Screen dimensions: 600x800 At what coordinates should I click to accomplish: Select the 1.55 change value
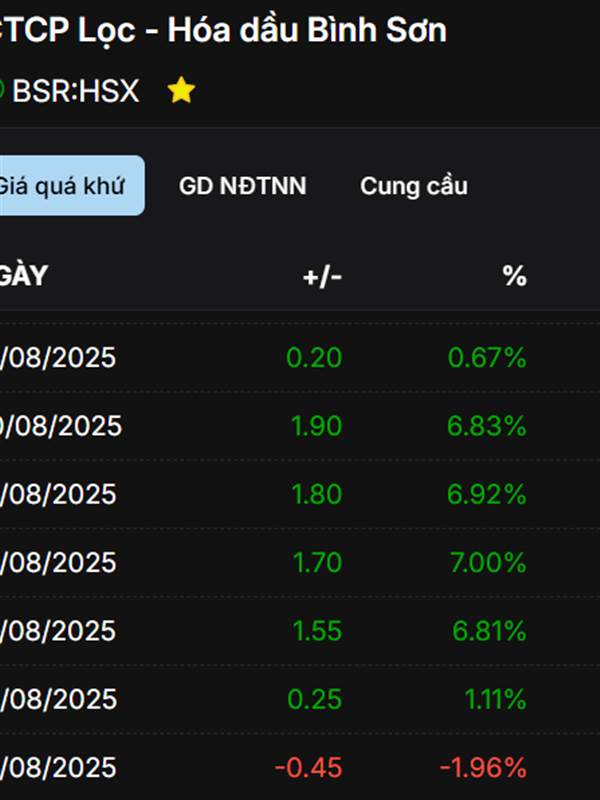tap(317, 631)
